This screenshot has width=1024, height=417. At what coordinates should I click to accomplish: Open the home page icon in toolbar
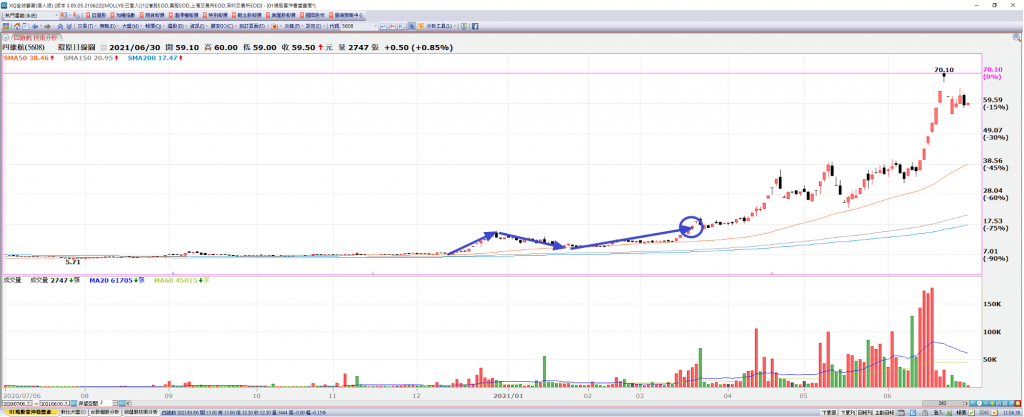17,26
